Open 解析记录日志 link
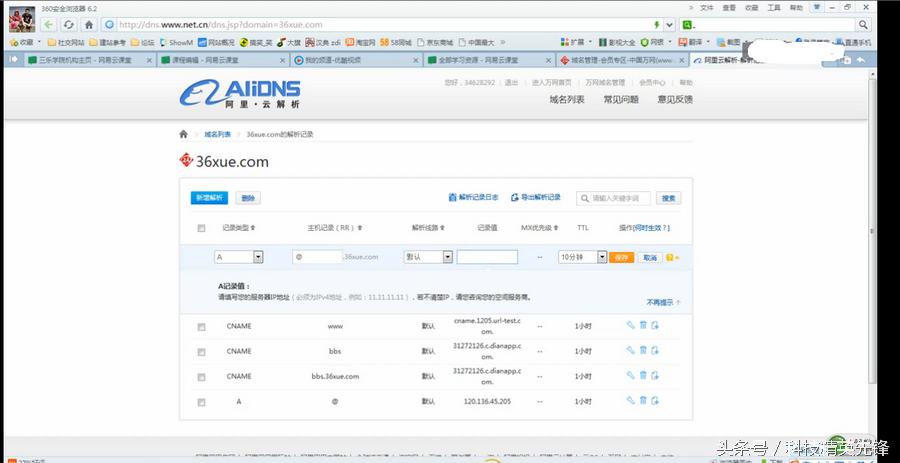Image resolution: width=900 pixels, height=463 pixels. pyautogui.click(x=474, y=197)
